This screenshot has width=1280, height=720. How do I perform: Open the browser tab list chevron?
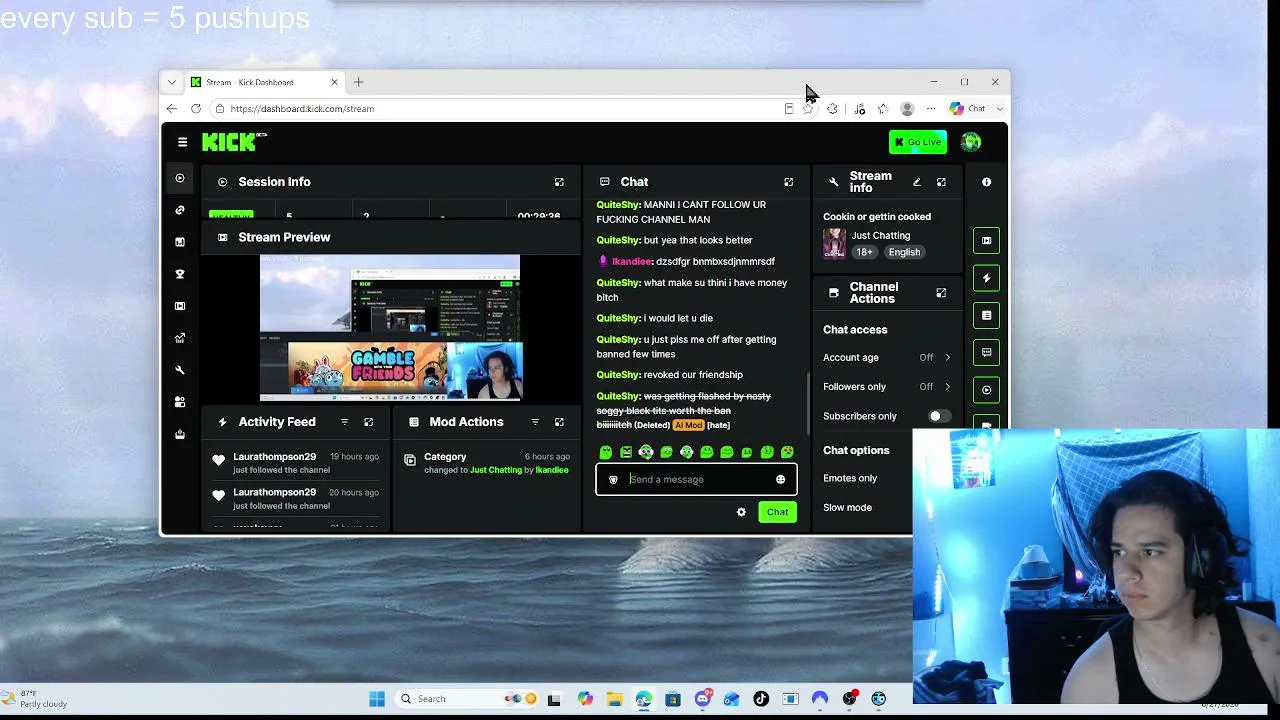(x=172, y=82)
